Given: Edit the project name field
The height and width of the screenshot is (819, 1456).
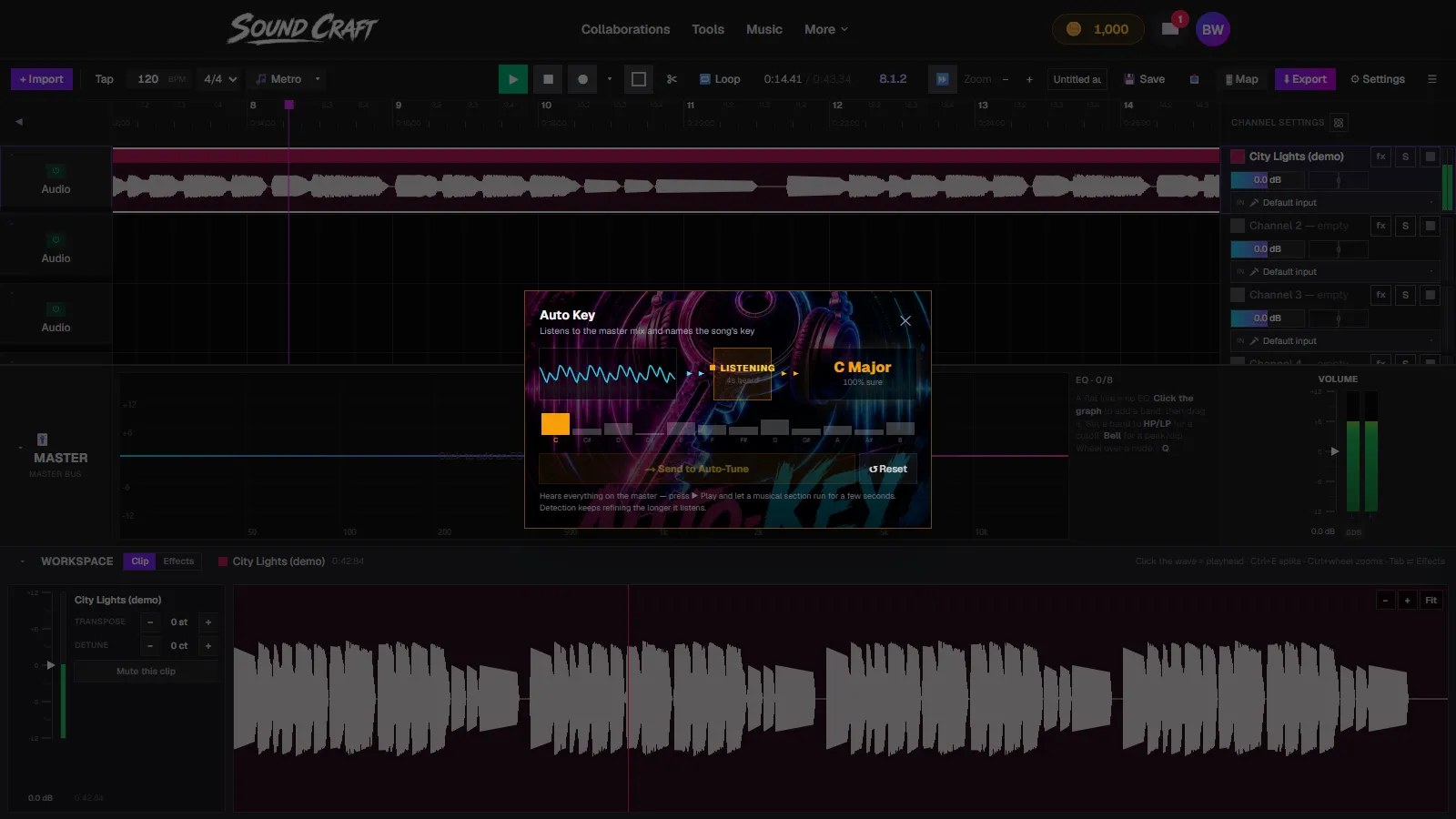Looking at the screenshot, I should tap(1077, 79).
